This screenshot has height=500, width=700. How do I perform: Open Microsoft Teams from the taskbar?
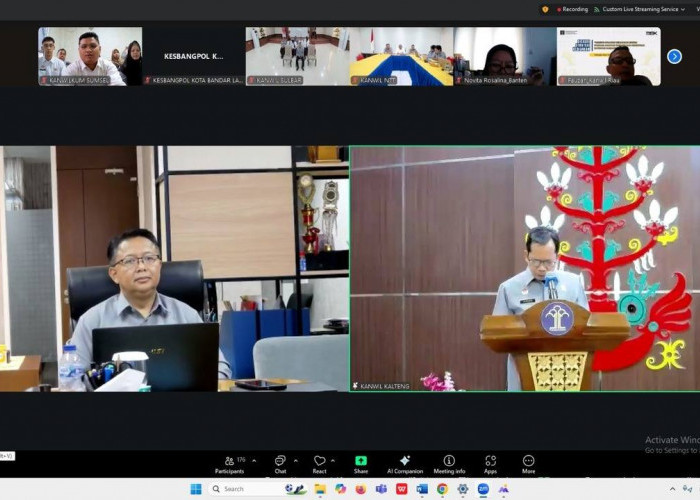coord(381,489)
